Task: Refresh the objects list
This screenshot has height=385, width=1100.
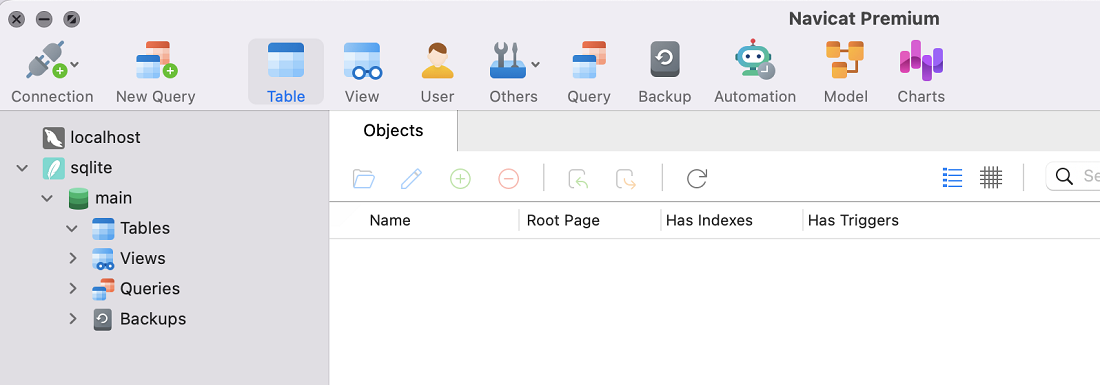Action: [697, 178]
